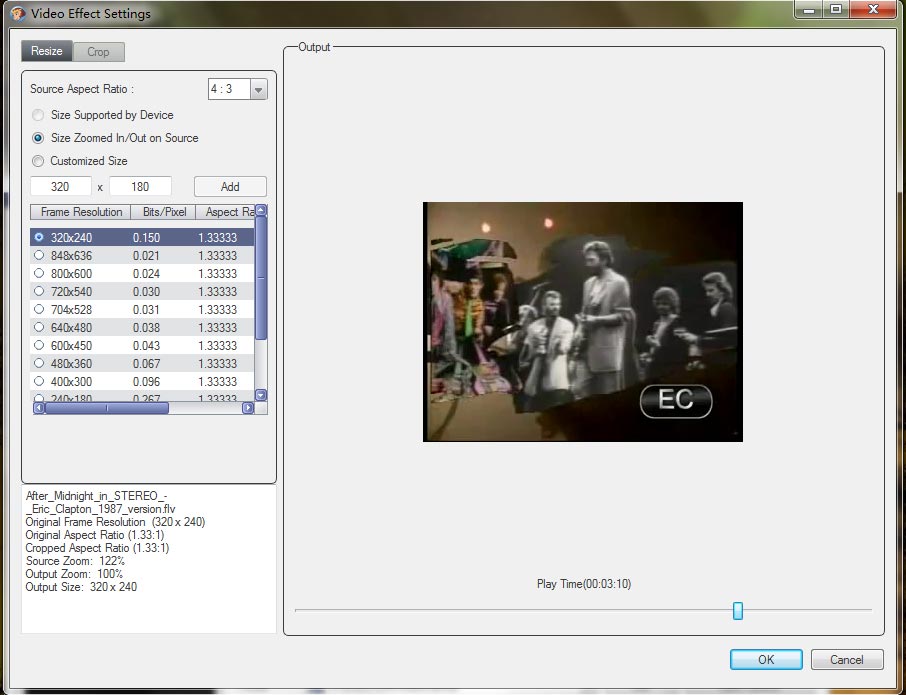The width and height of the screenshot is (906, 695).
Task: Click the Output Zoom: 100% text
Action: pos(74,574)
